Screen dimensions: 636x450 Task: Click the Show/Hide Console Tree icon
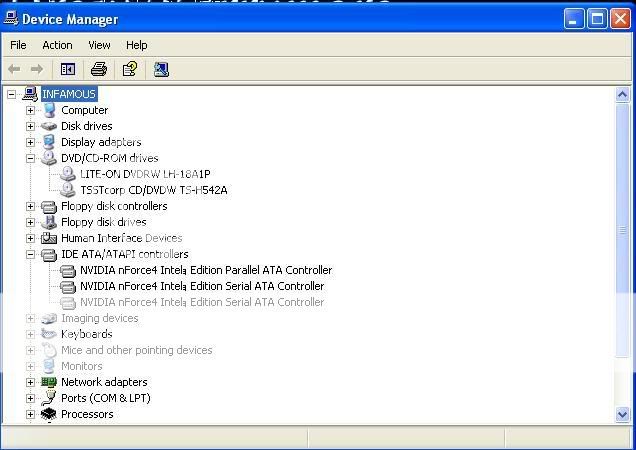[68, 69]
